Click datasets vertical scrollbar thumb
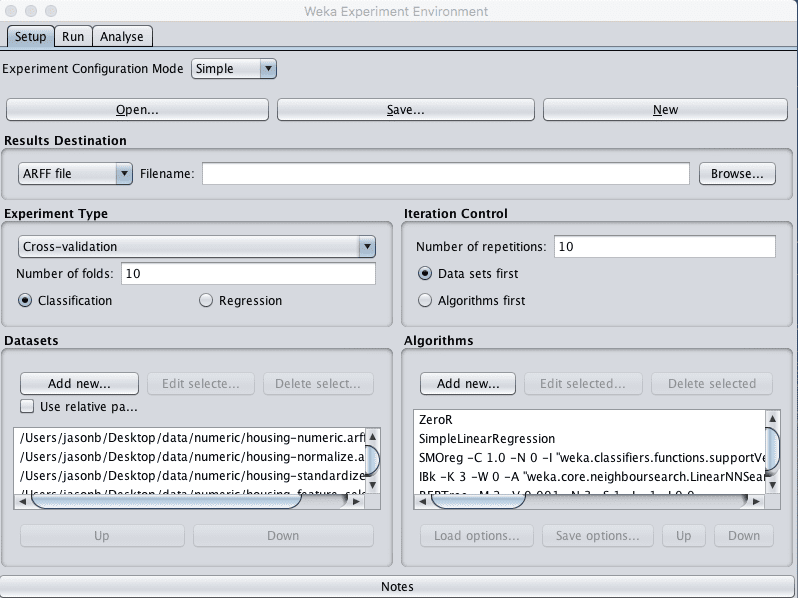798x598 pixels. click(x=373, y=461)
